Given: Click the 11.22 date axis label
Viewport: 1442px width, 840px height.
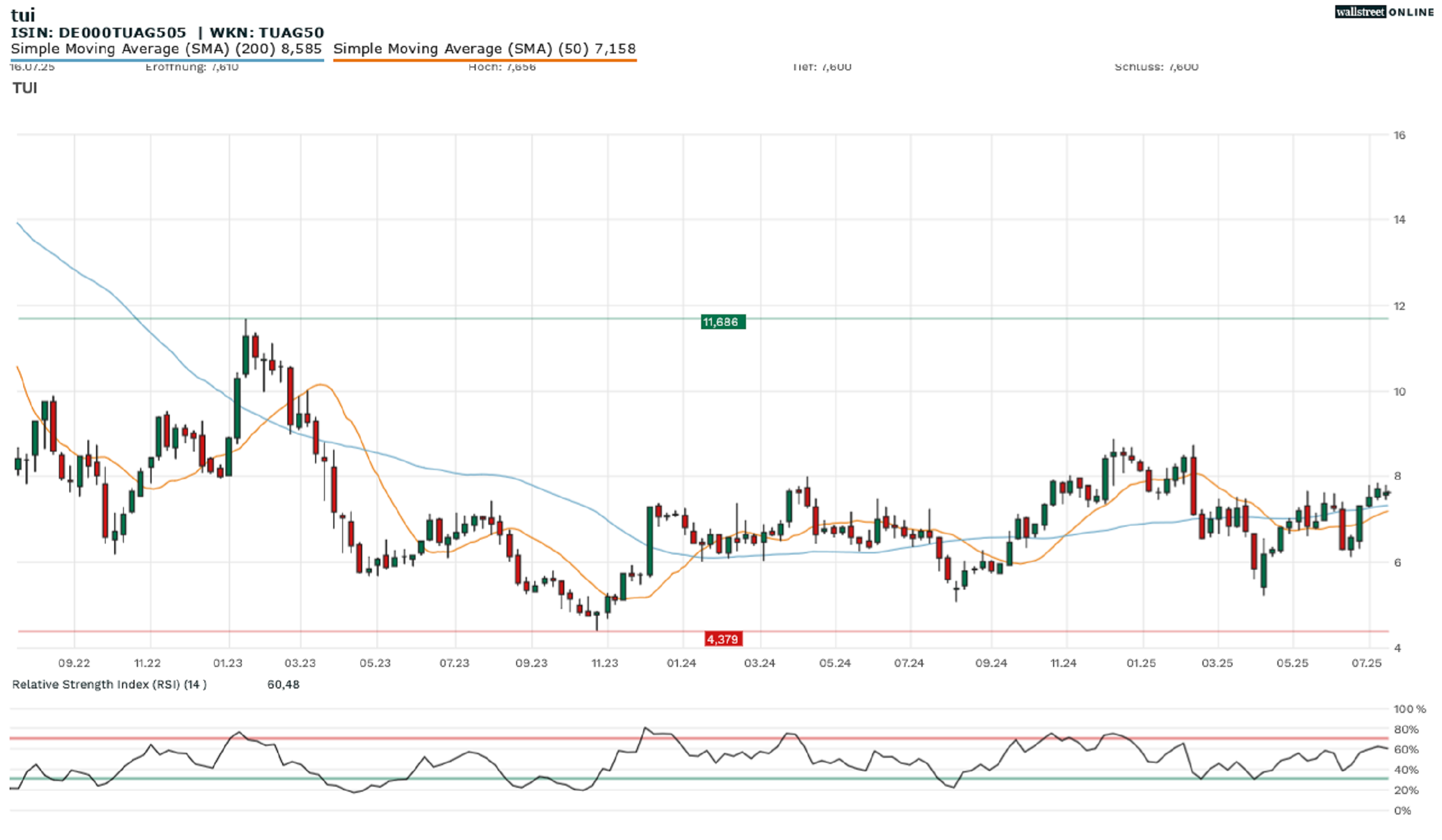Looking at the screenshot, I should click(x=148, y=663).
